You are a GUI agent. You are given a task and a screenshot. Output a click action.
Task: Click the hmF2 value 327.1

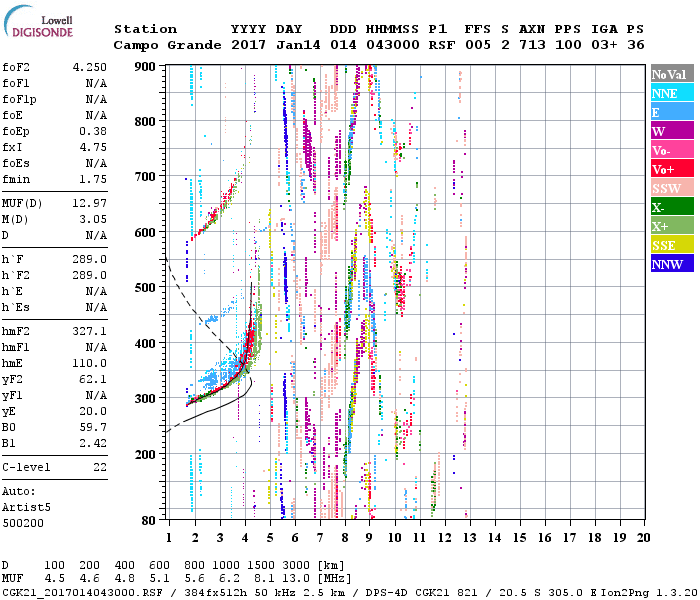point(89,330)
